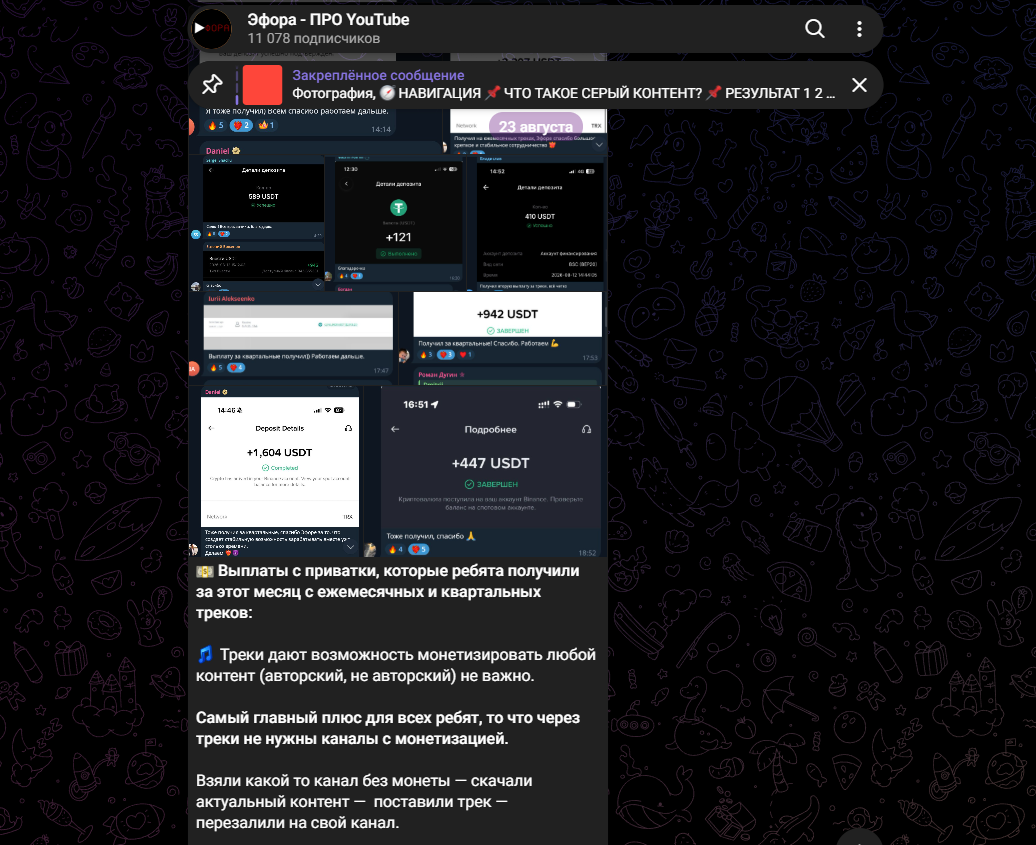Click the Daniel sender name
This screenshot has height=845, width=1036.
(218, 151)
